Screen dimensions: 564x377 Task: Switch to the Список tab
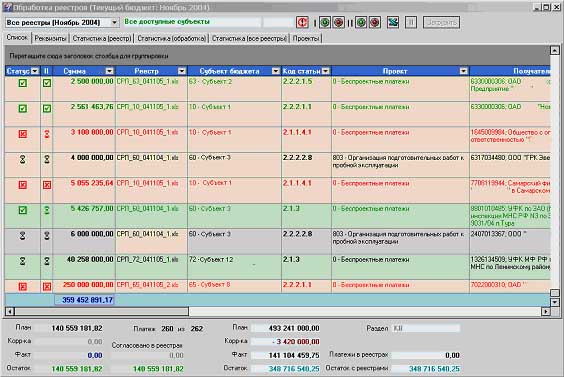pos(17,37)
